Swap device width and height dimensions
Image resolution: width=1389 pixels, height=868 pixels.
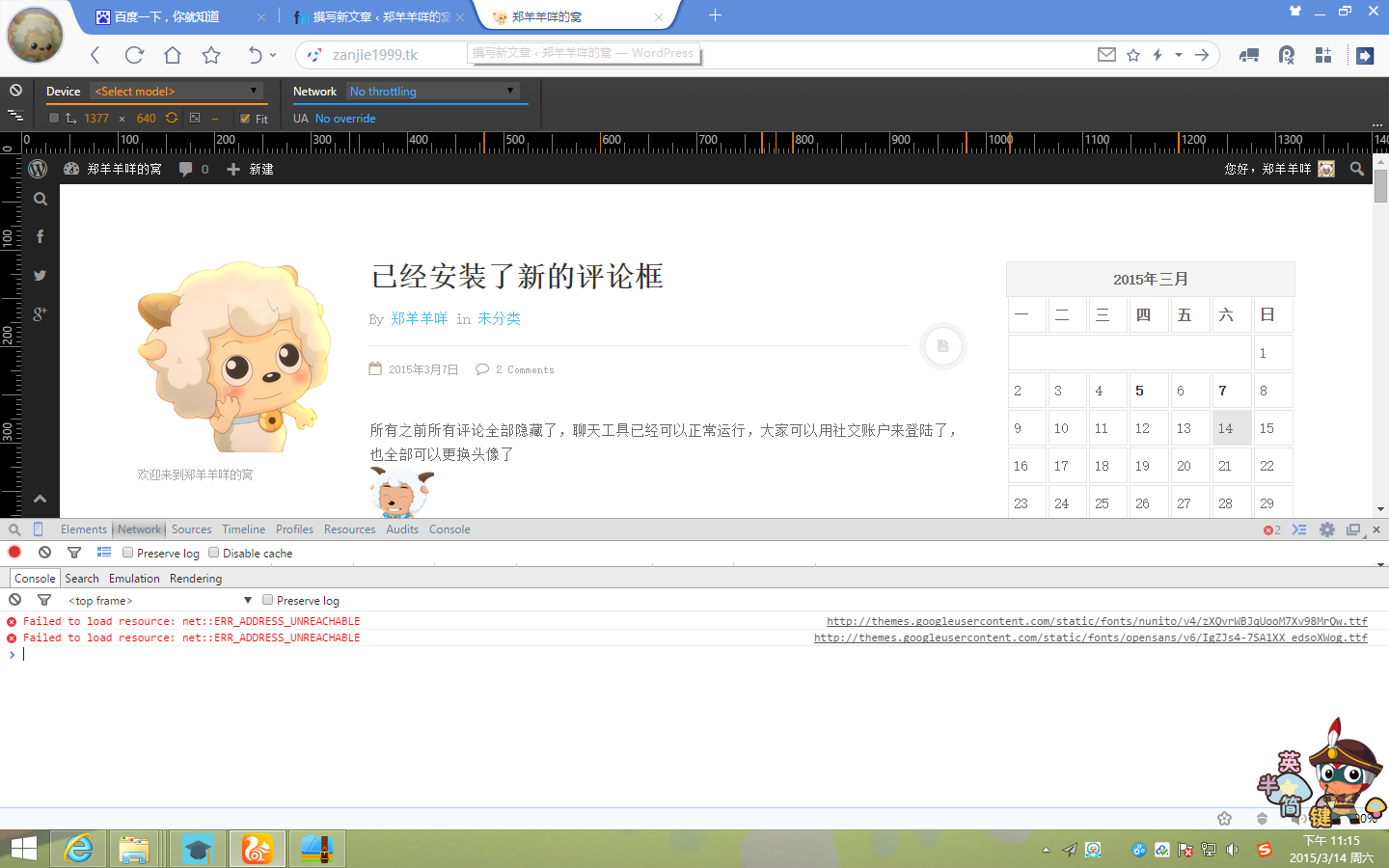coord(172,118)
